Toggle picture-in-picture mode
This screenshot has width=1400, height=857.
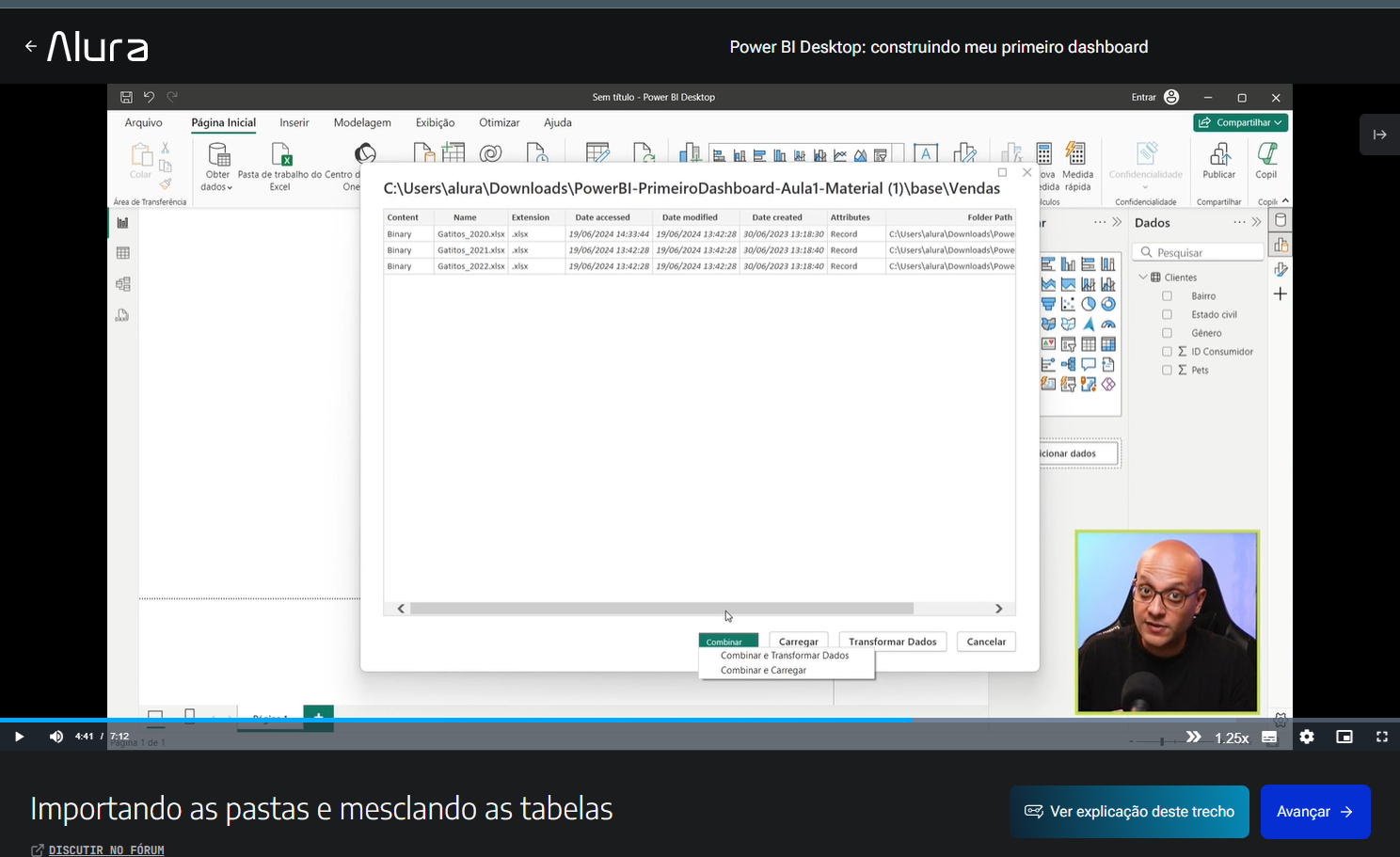1344,737
